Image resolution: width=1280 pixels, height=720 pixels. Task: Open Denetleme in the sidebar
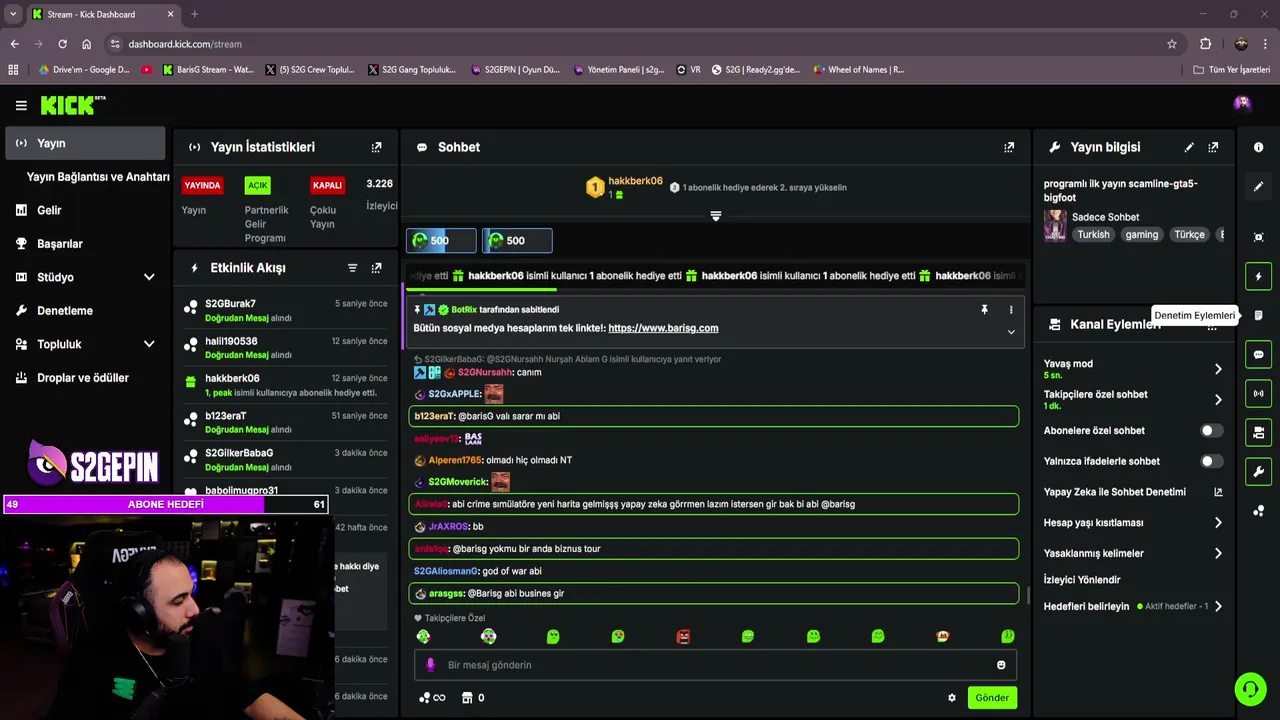[65, 311]
